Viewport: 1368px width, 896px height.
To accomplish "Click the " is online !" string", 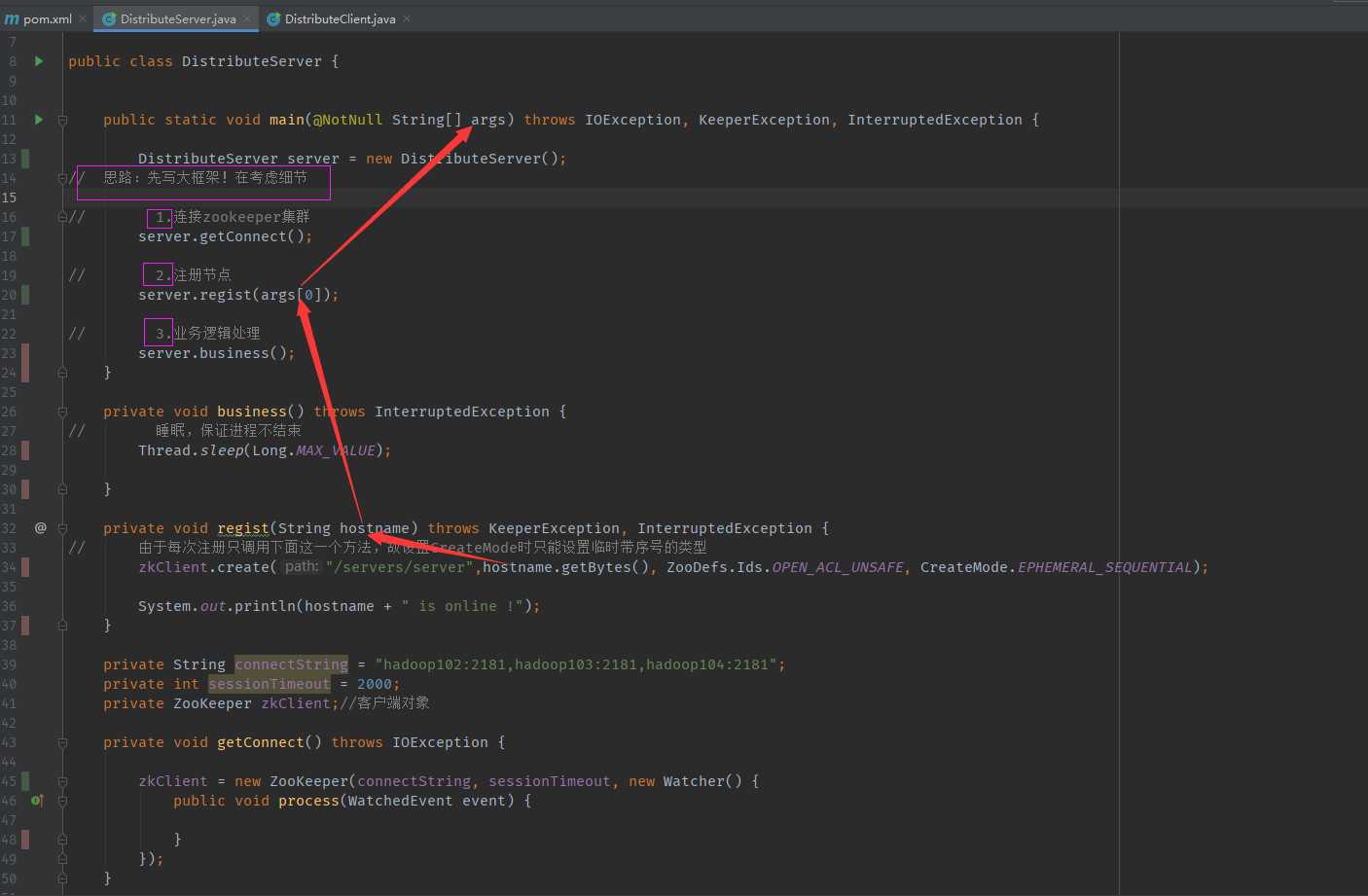I will 462,605.
